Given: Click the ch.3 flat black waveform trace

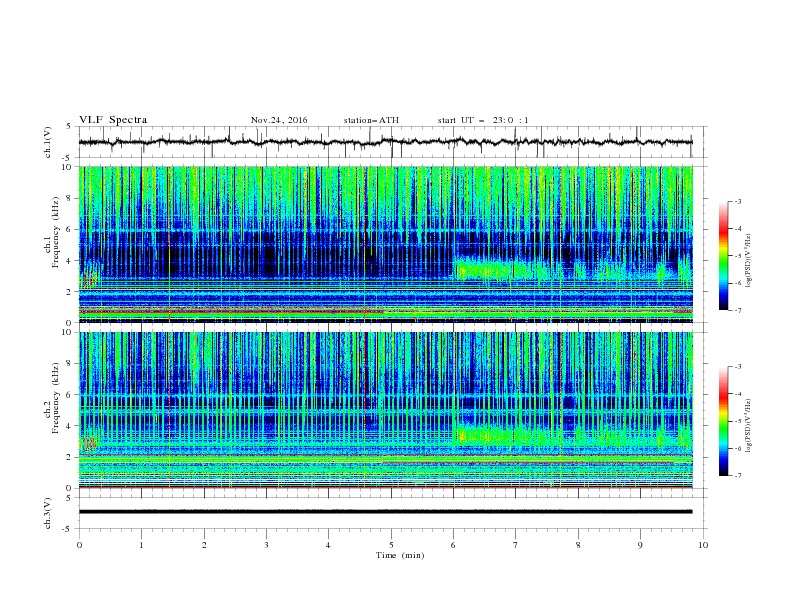Looking at the screenshot, I should 385,512.
